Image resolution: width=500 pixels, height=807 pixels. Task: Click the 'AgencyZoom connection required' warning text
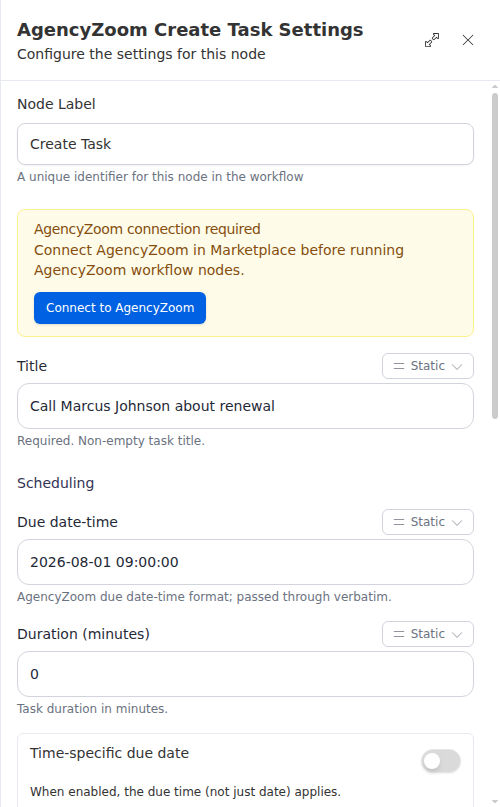click(x=147, y=229)
